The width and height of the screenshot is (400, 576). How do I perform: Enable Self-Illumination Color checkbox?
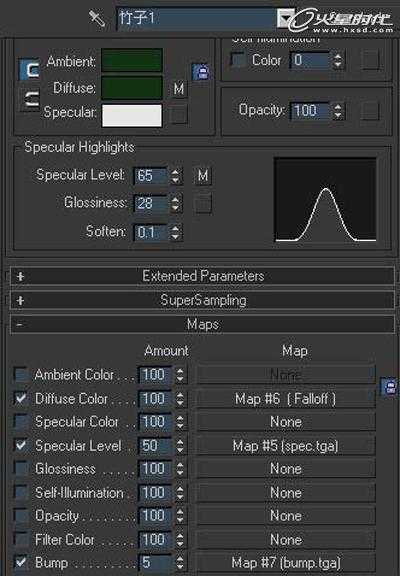(x=237, y=59)
